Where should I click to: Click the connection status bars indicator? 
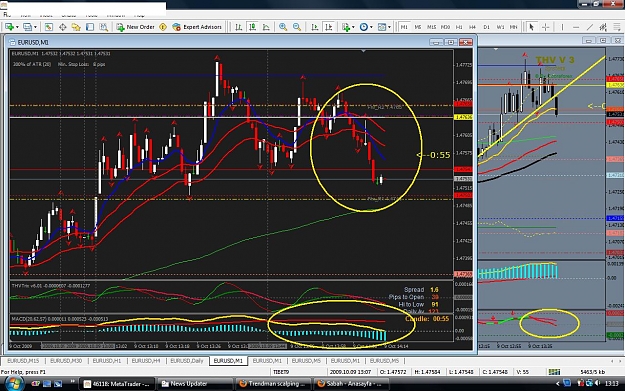554,372
